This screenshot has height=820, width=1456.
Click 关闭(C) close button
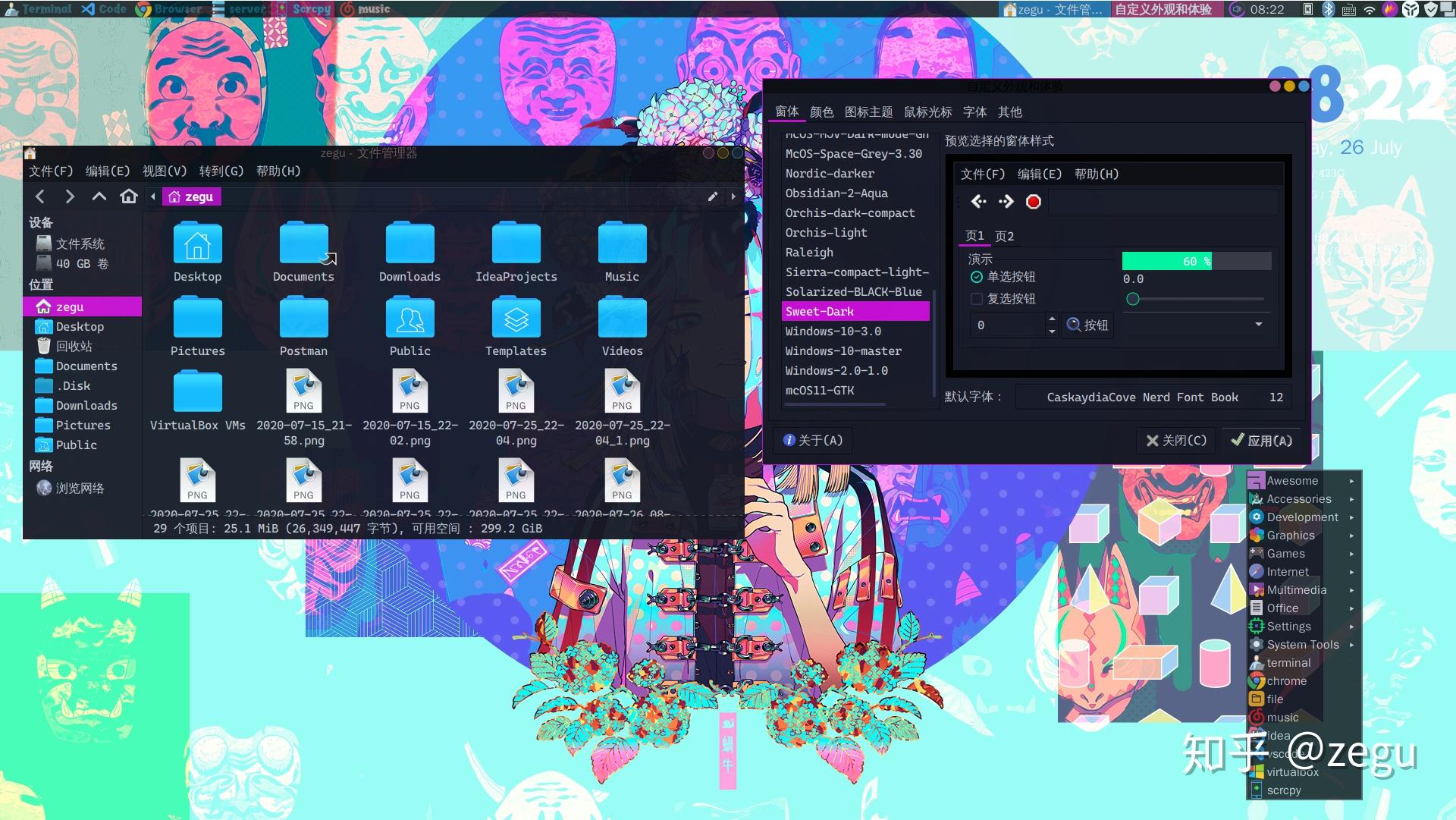tap(1176, 441)
